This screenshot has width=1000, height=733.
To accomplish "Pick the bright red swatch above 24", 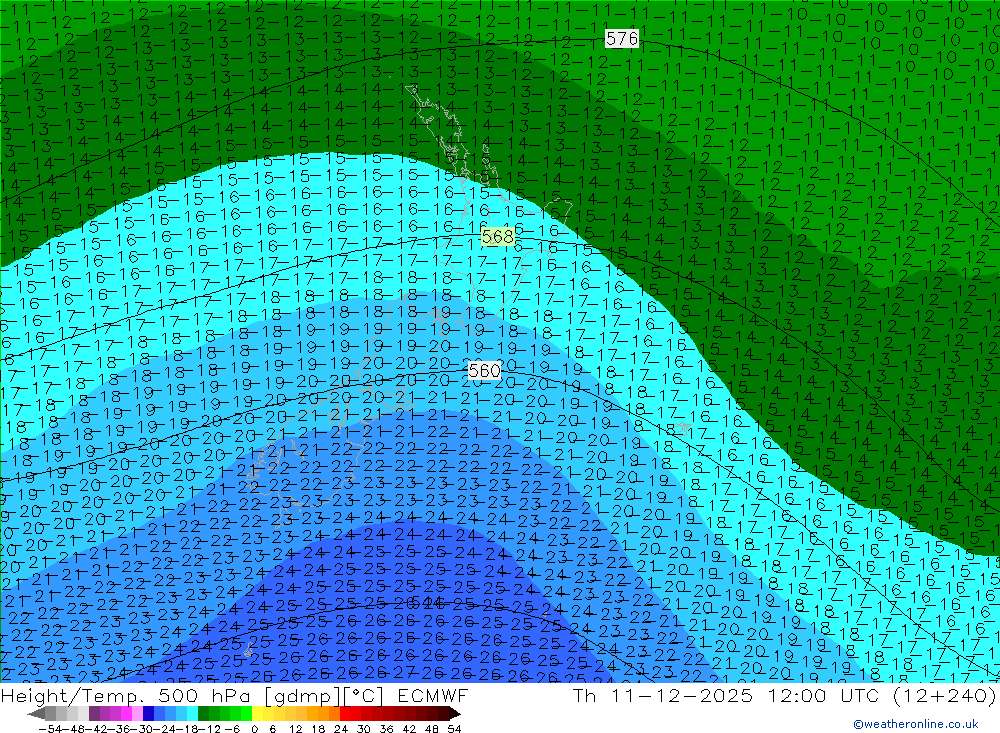I will point(346,714).
